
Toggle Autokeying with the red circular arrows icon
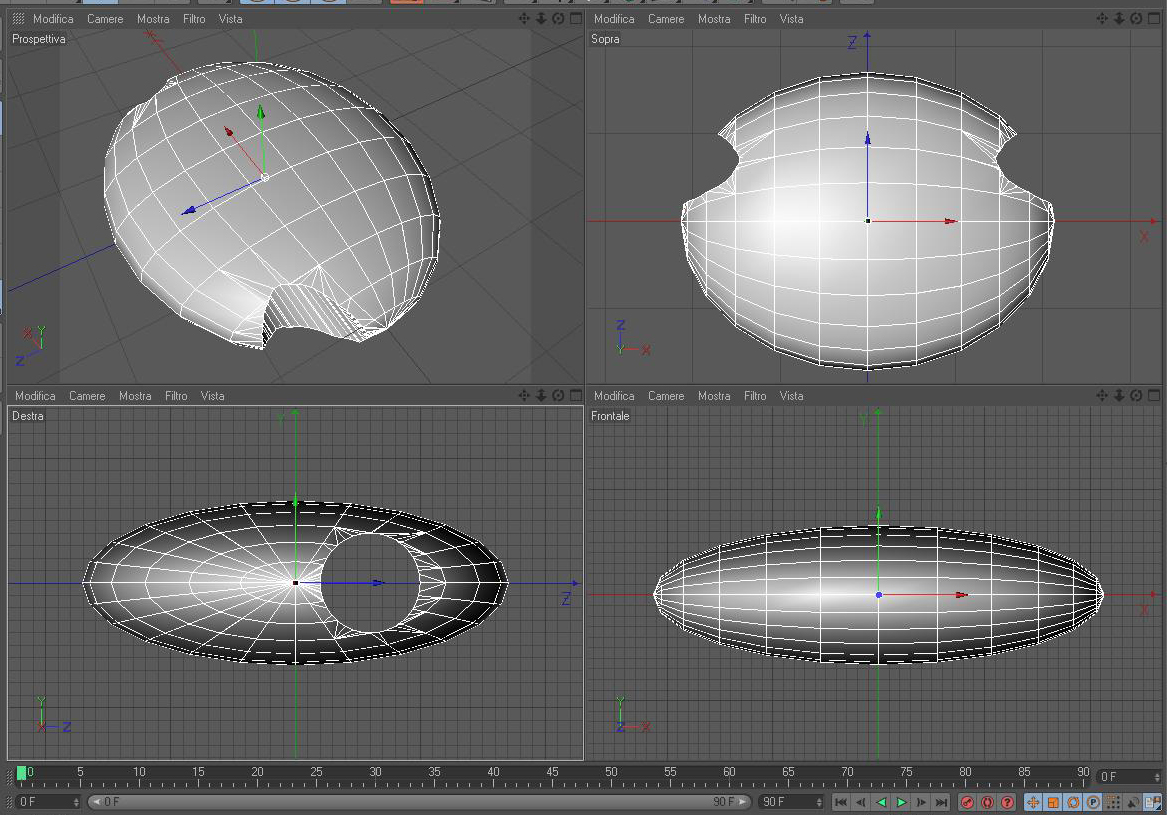[x=987, y=802]
